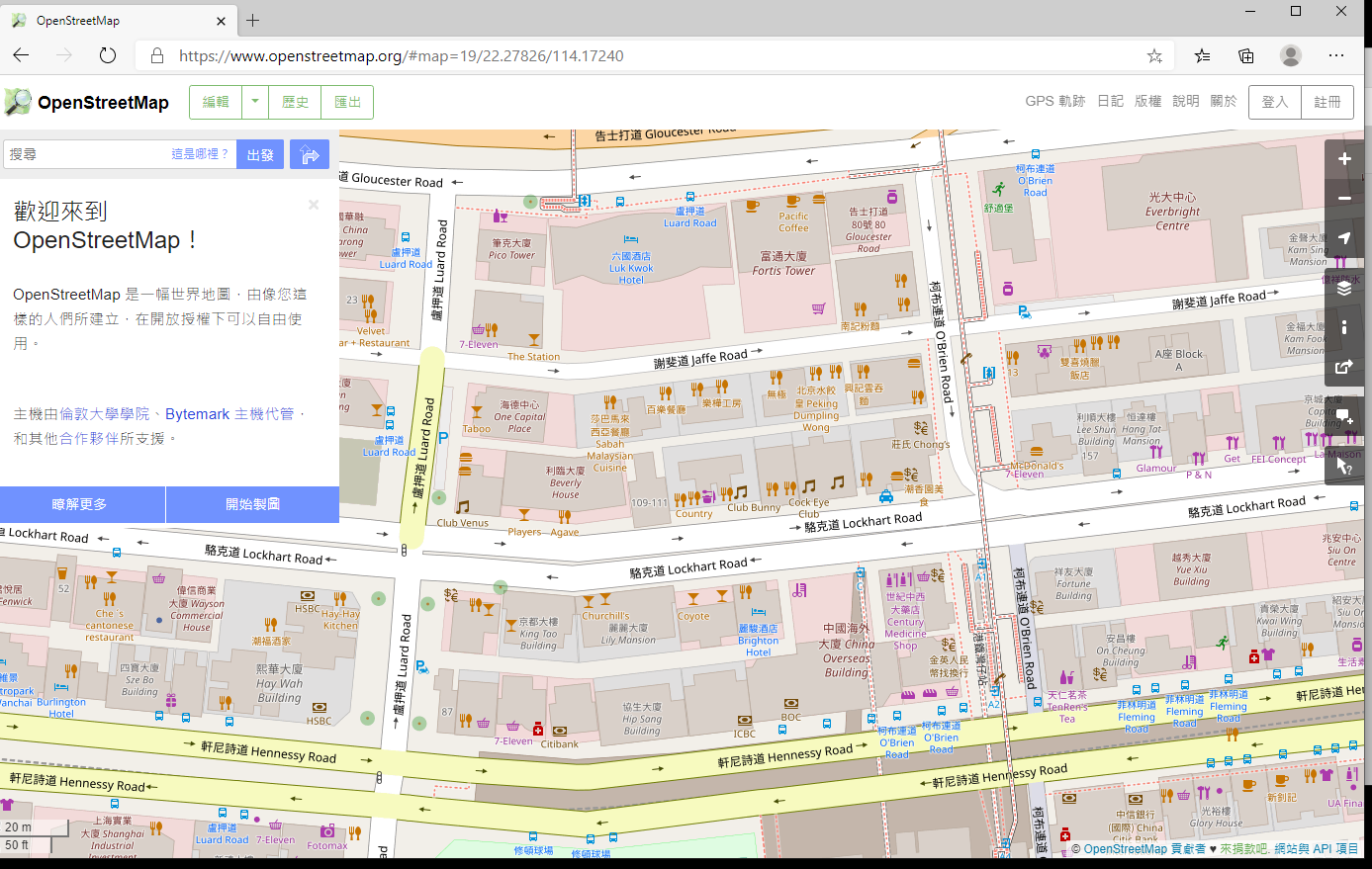
Task: Click the 這是哪裡? where is this link
Action: 200,154
